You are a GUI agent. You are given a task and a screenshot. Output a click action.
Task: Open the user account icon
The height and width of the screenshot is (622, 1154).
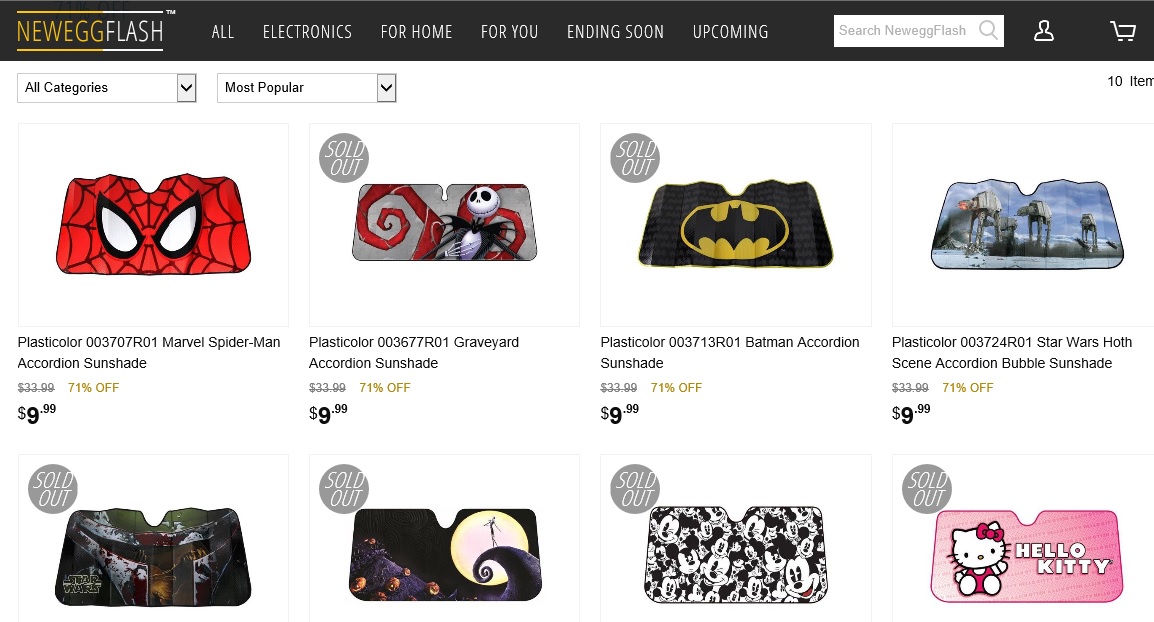(x=1044, y=31)
